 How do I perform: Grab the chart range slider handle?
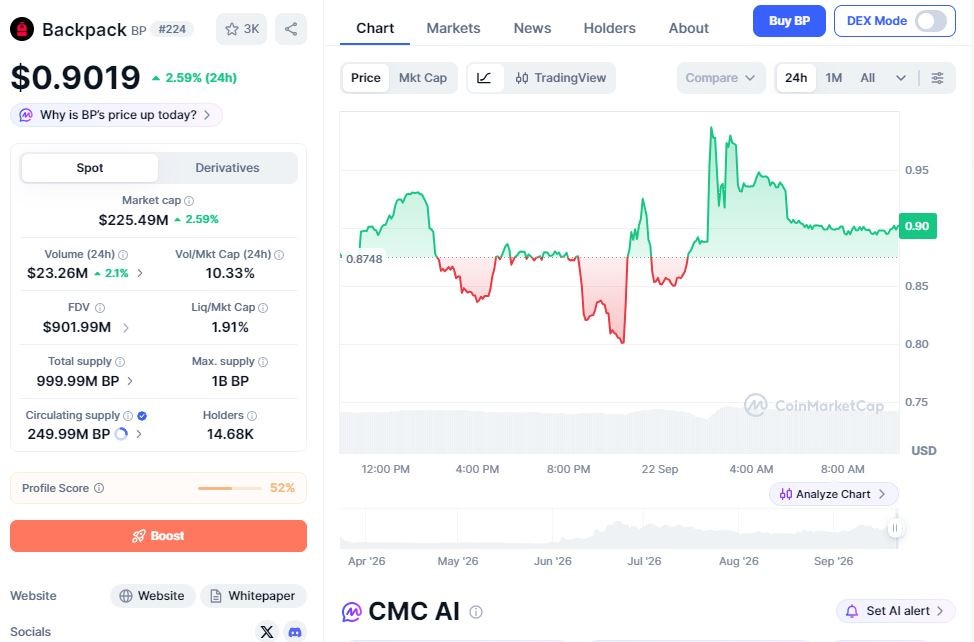[x=895, y=528]
